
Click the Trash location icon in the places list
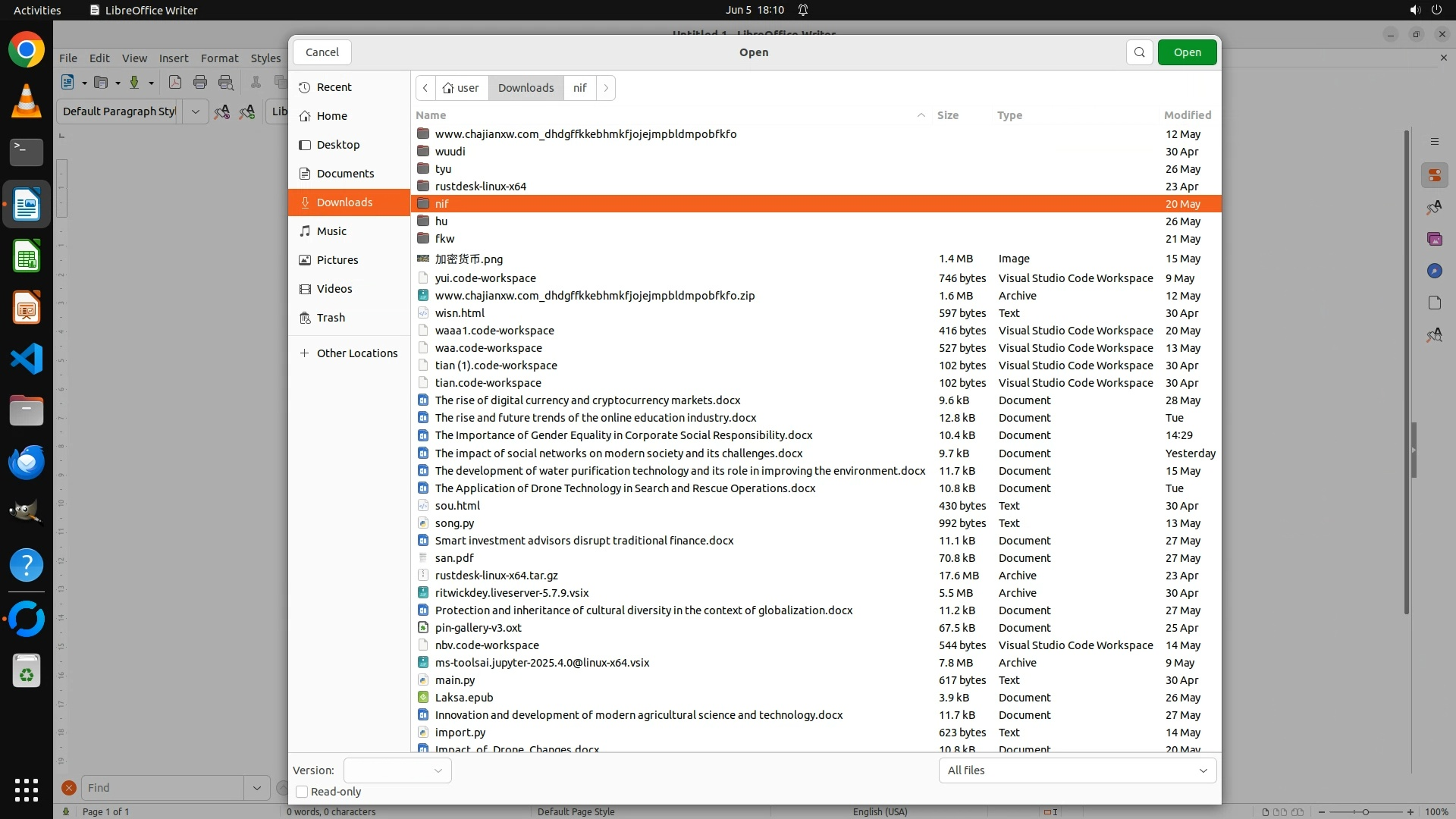coord(305,318)
